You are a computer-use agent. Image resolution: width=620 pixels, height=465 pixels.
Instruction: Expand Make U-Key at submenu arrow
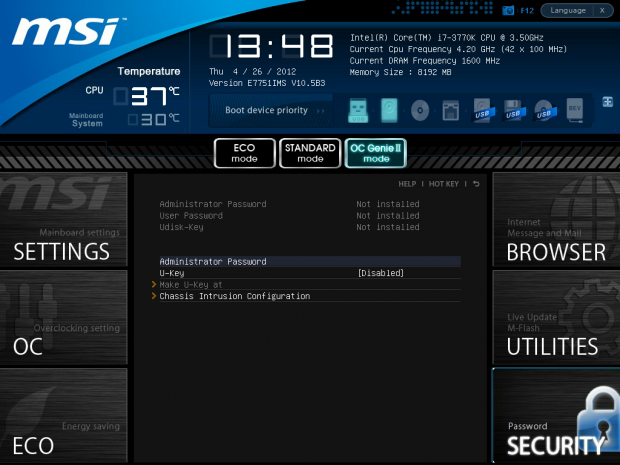pyautogui.click(x=154, y=284)
